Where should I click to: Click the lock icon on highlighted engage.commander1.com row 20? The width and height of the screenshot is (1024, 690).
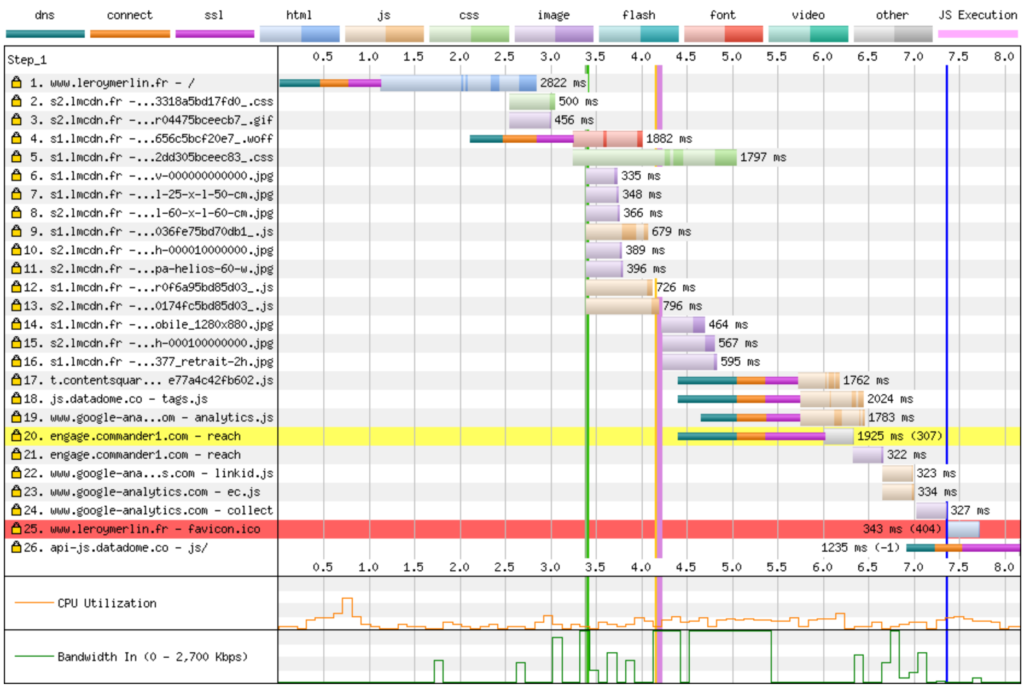pos(16,436)
